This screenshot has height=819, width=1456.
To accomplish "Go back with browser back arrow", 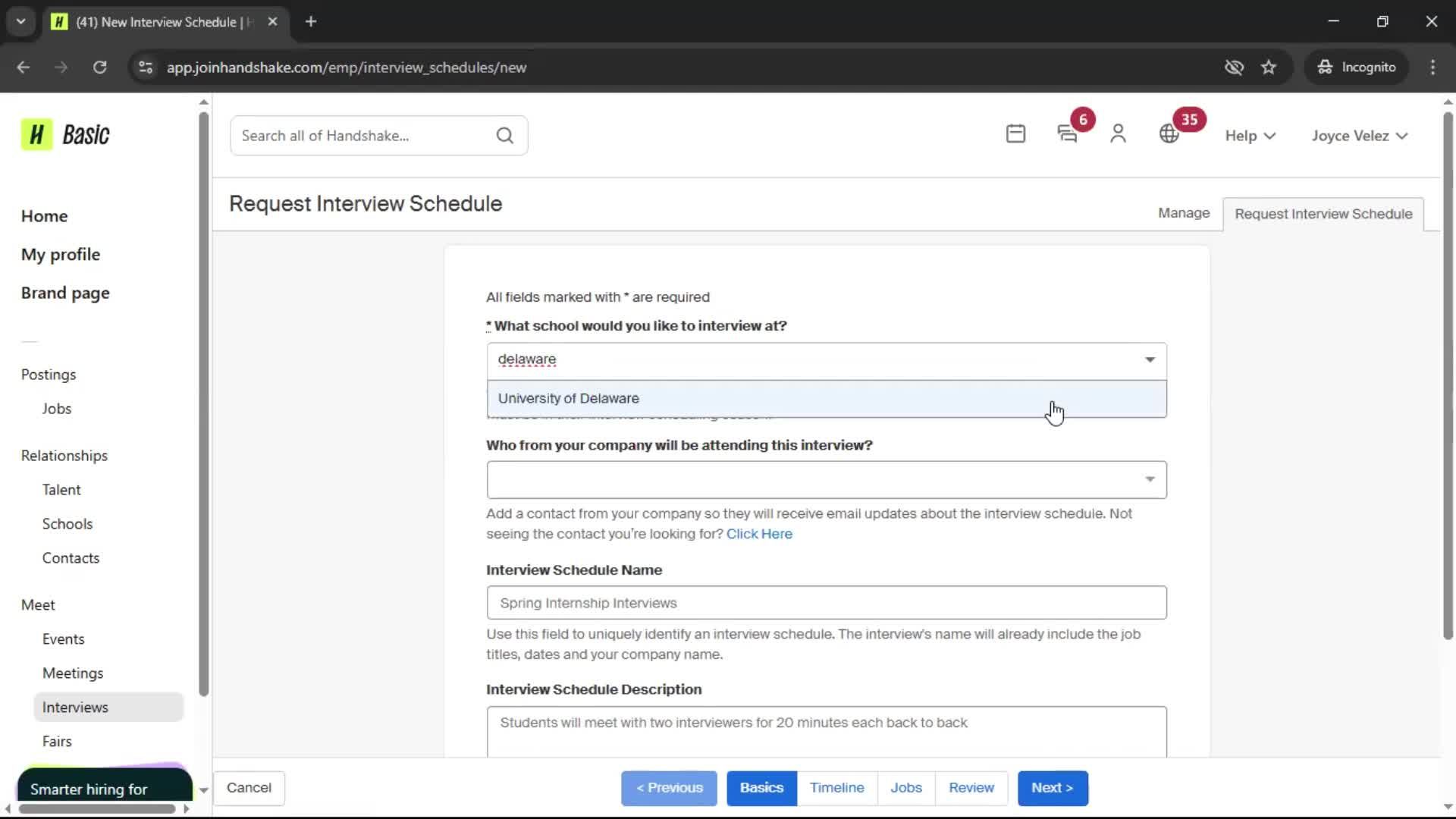I will click(x=23, y=67).
